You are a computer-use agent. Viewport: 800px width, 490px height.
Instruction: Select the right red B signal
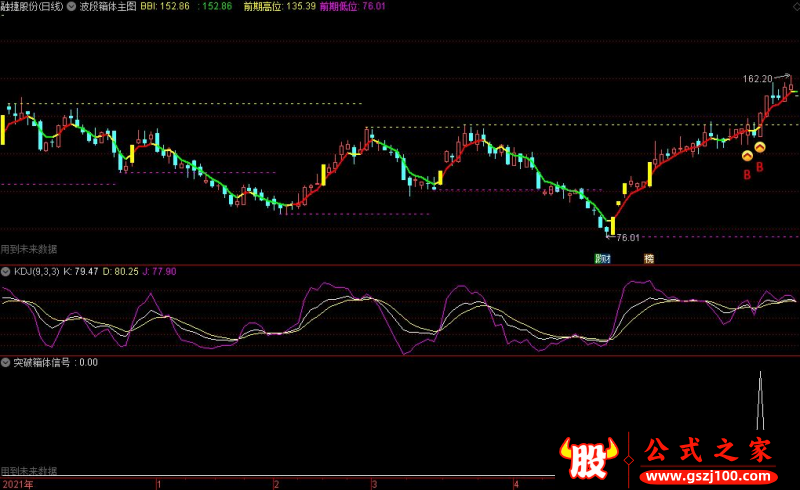(760, 167)
